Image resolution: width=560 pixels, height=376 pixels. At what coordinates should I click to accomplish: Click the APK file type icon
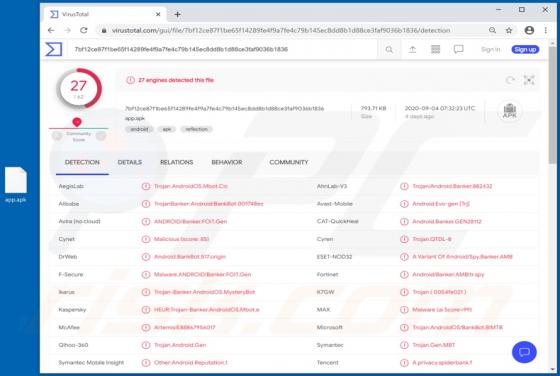(510, 111)
